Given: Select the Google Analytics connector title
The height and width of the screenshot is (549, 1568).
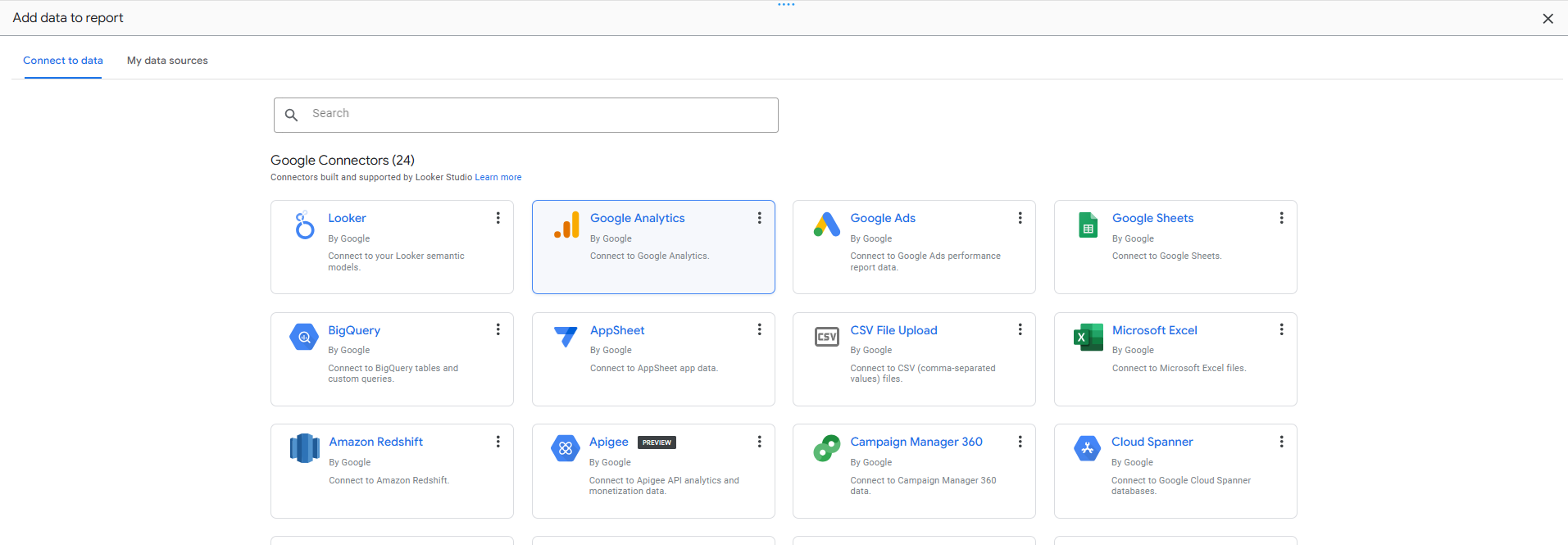Looking at the screenshot, I should click(638, 218).
